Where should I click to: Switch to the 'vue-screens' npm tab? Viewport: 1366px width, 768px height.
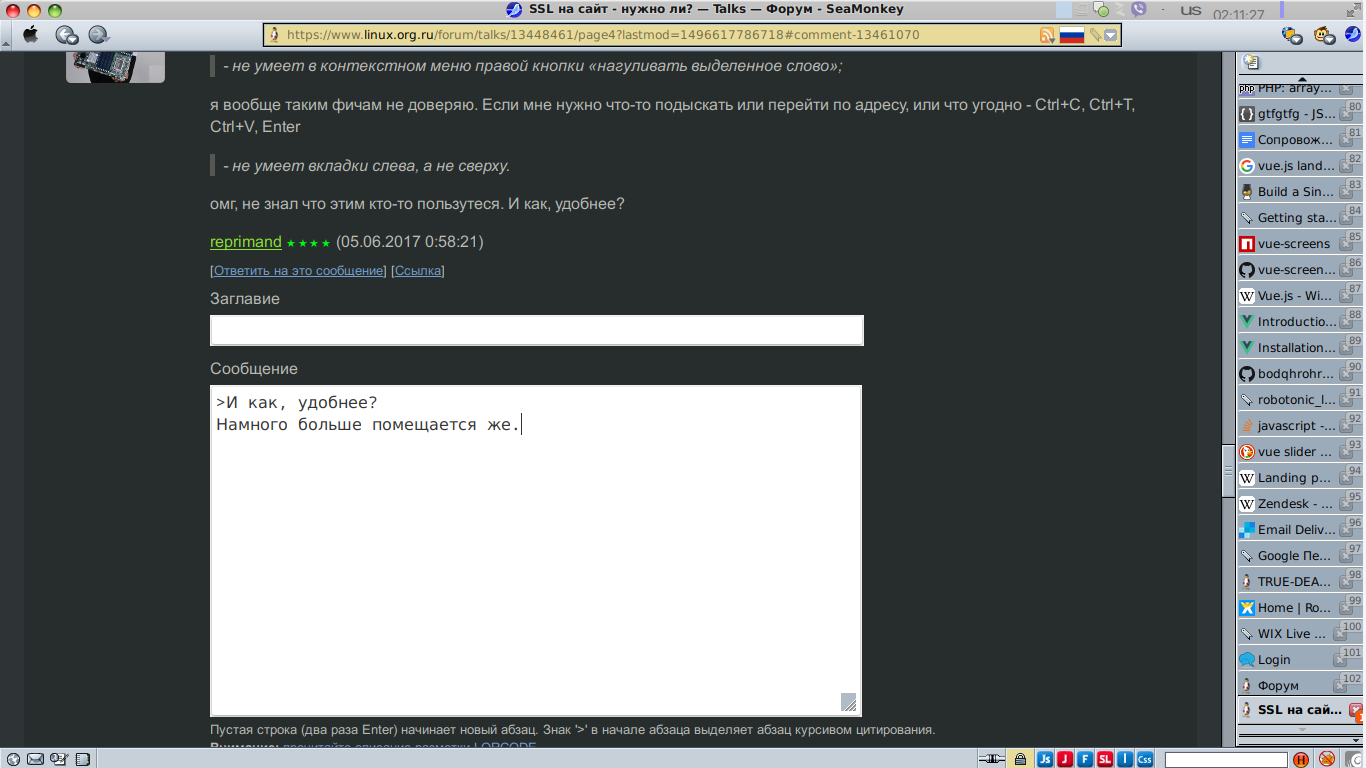point(1300,244)
